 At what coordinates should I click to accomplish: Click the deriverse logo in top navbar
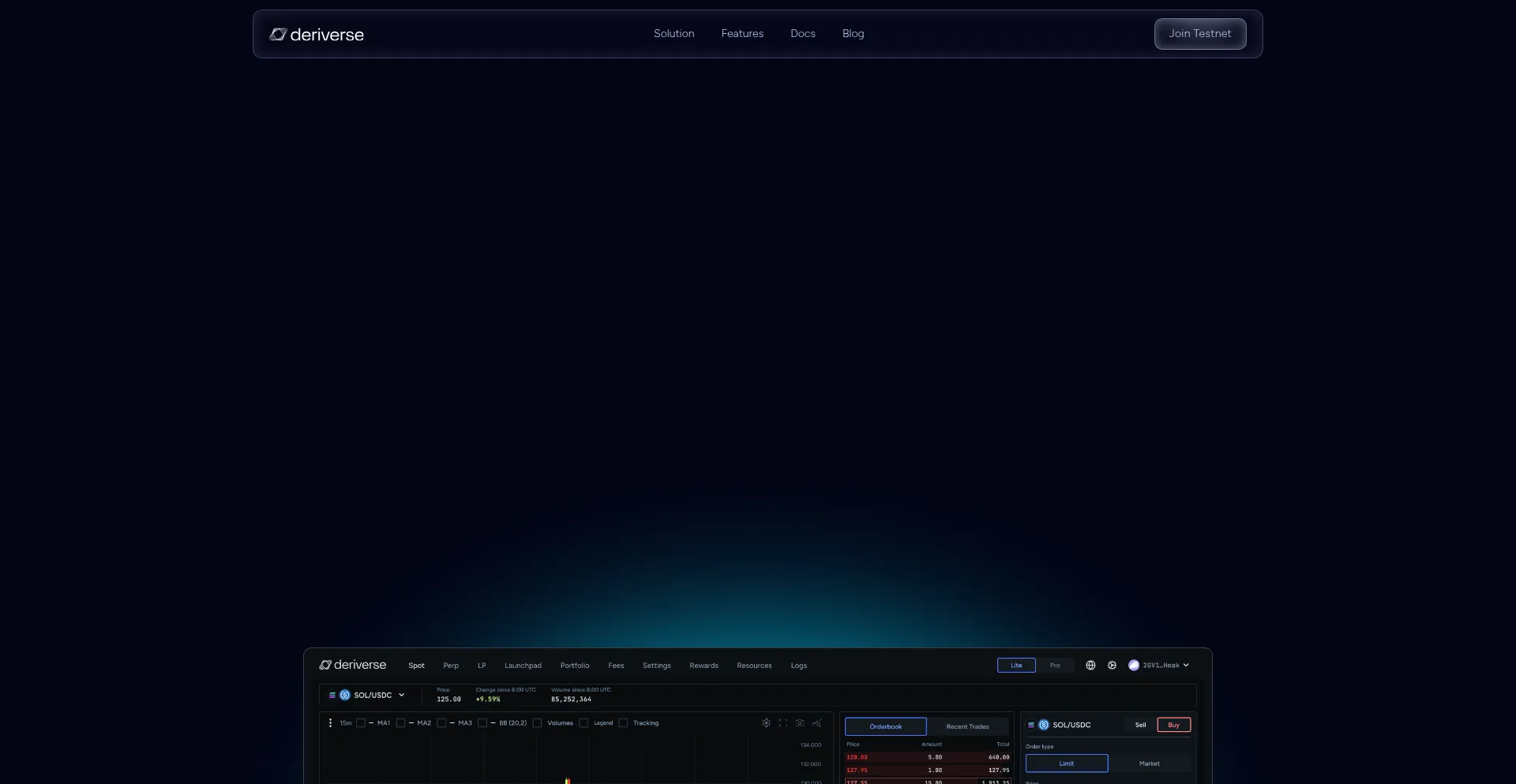[x=317, y=34]
